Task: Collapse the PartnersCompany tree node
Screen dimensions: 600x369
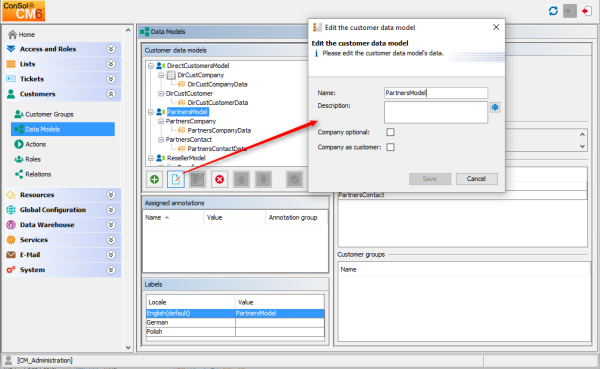Action: coord(161,121)
